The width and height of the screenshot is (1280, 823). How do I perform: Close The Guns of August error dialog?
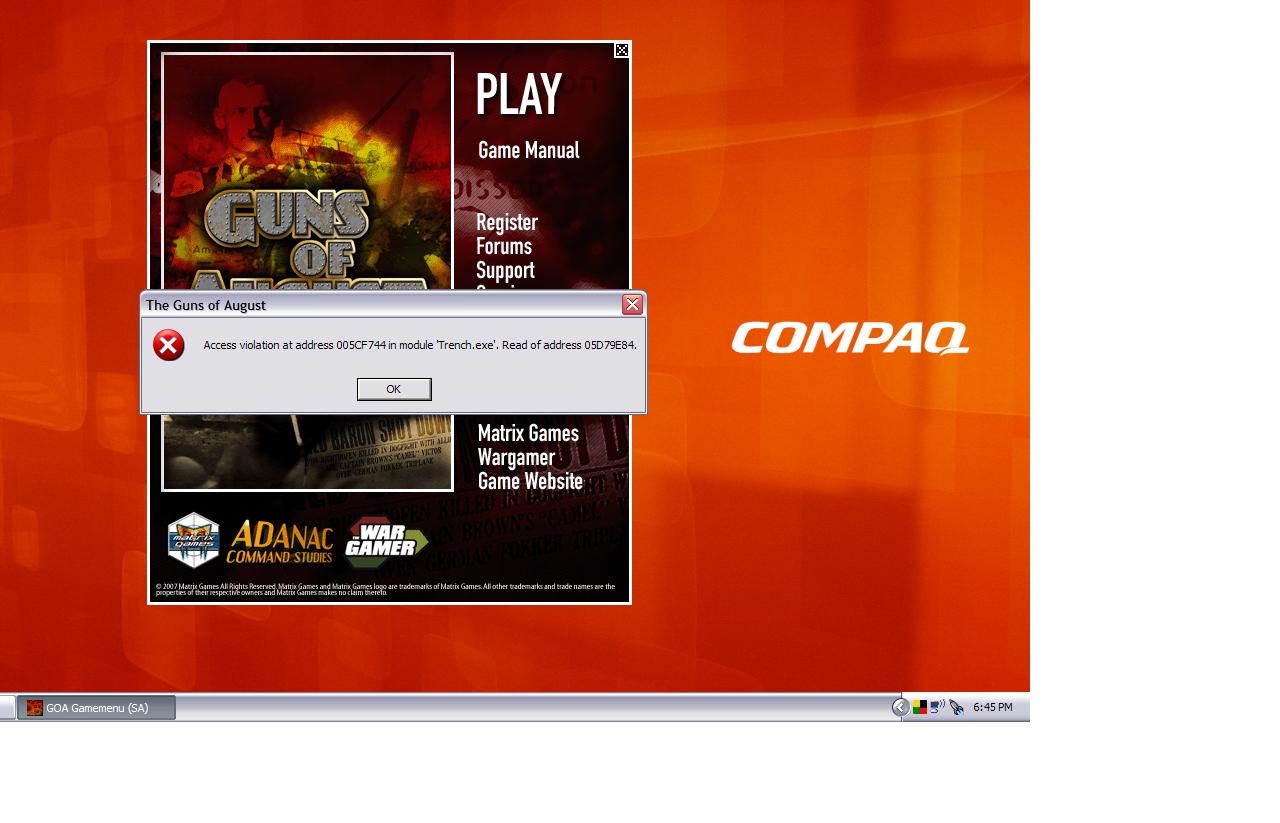tap(632, 305)
